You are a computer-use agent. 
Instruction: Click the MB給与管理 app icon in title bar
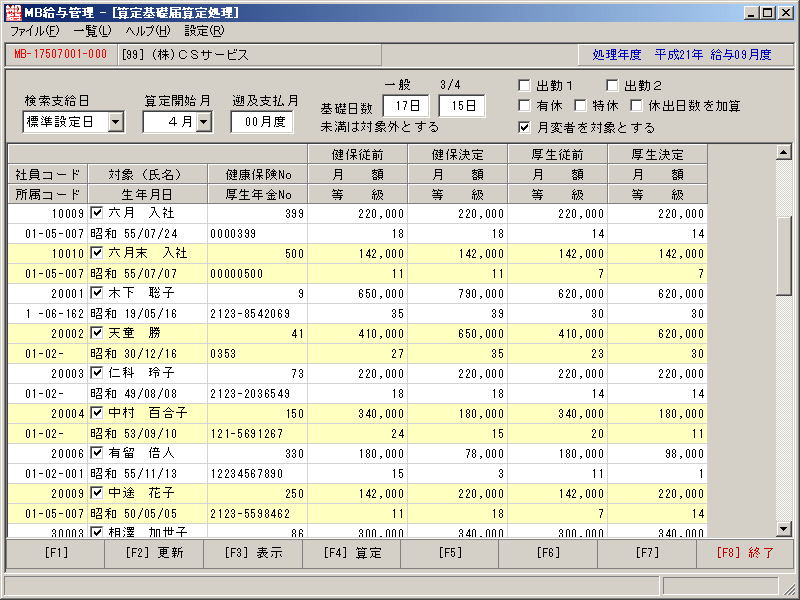14,12
